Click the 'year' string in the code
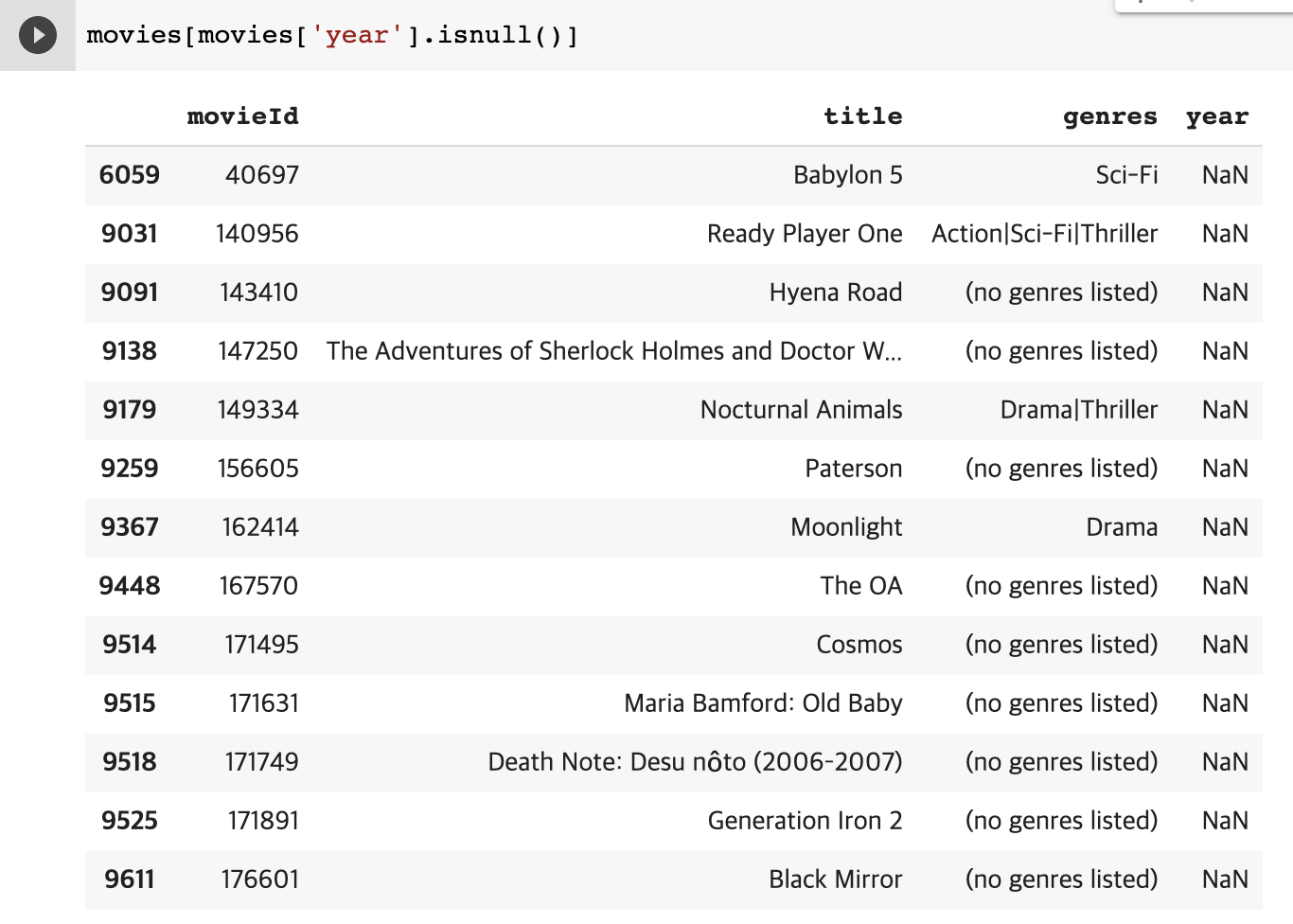The width and height of the screenshot is (1293, 924). [x=357, y=36]
